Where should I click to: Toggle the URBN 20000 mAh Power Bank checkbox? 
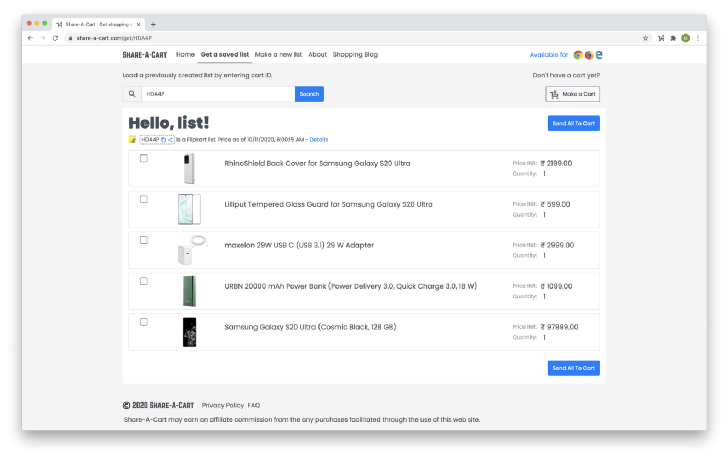(x=143, y=281)
